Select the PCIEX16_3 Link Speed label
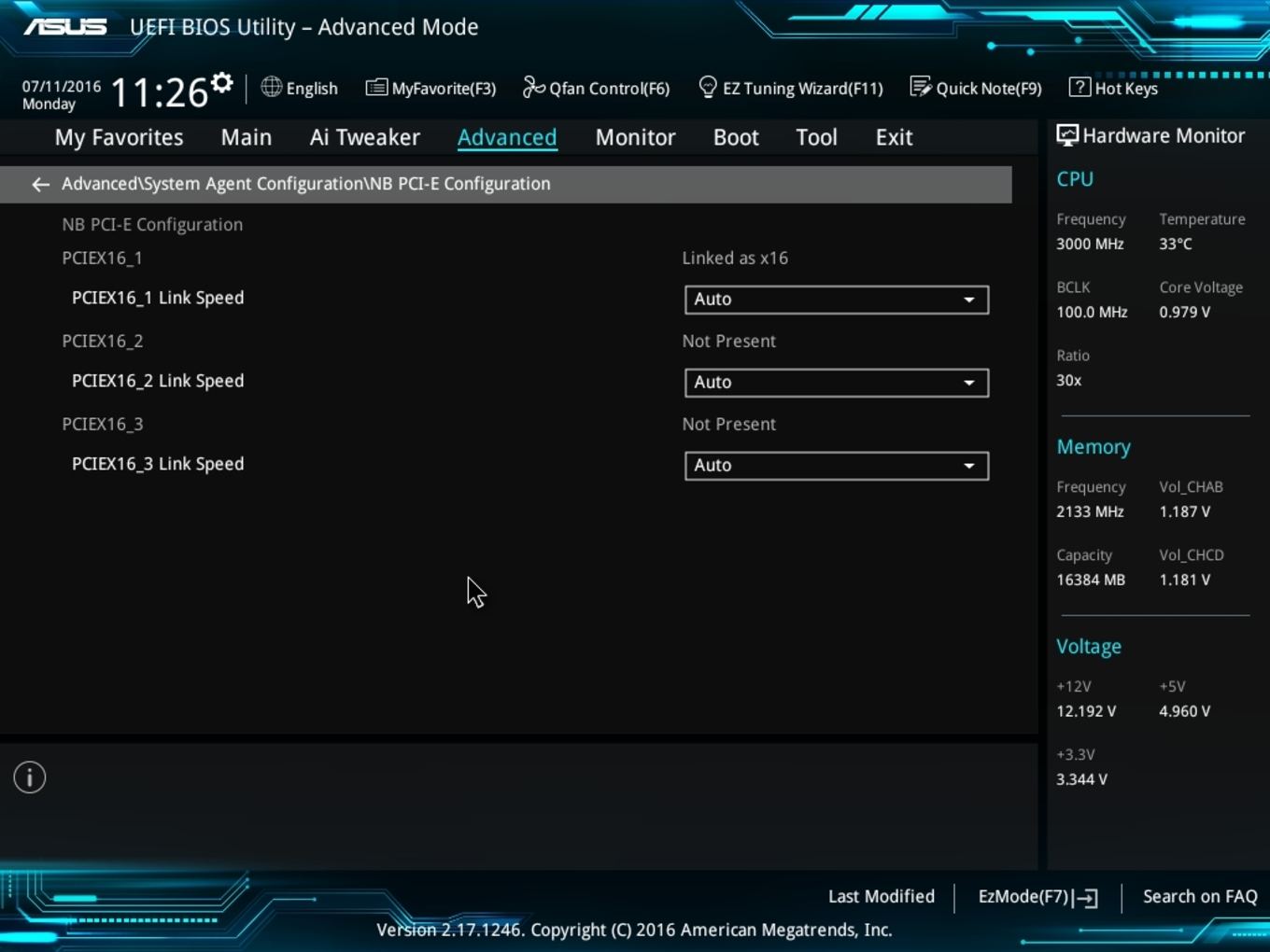1270x952 pixels. tap(158, 464)
